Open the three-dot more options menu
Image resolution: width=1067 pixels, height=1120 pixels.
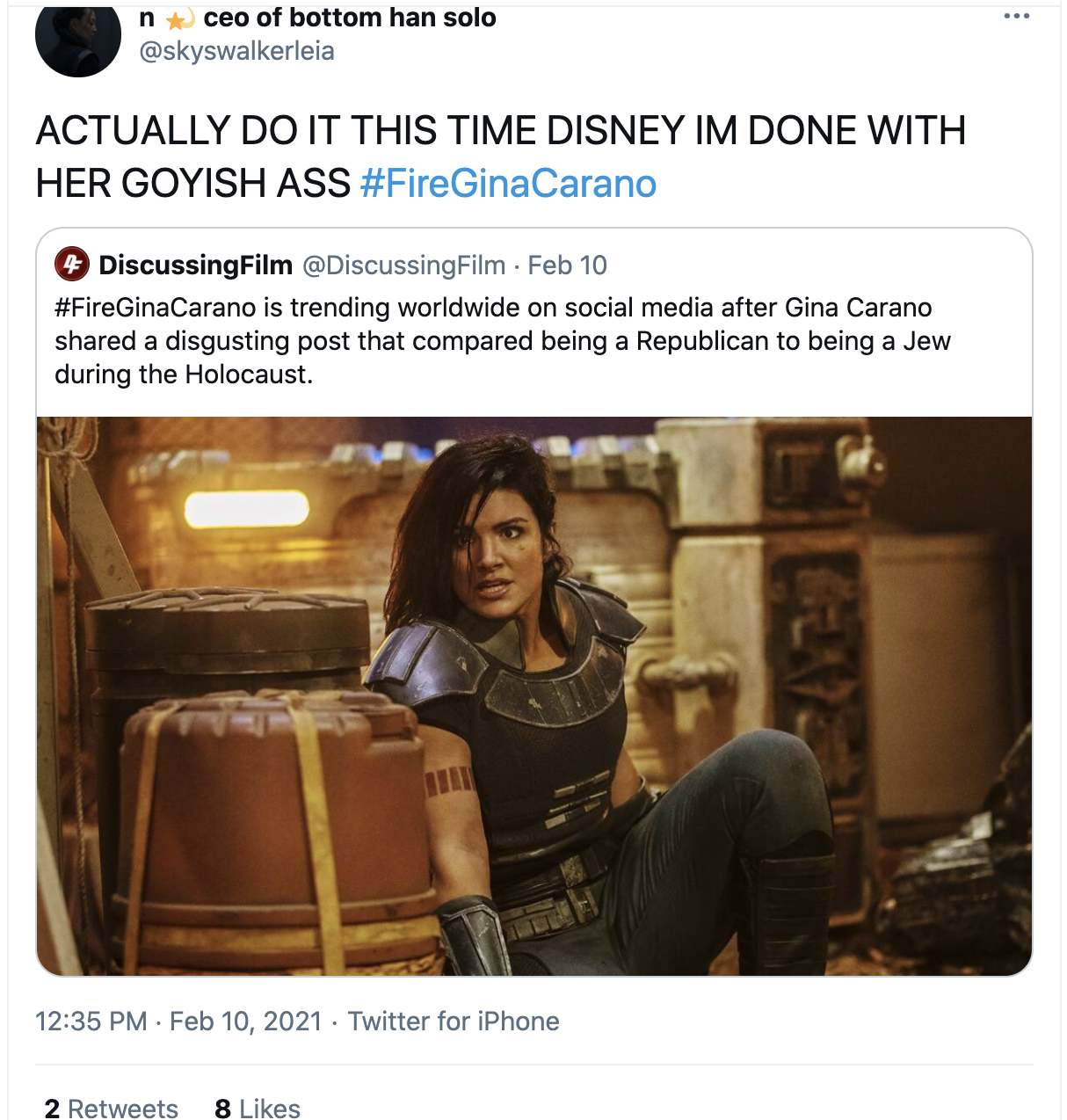[x=1016, y=17]
